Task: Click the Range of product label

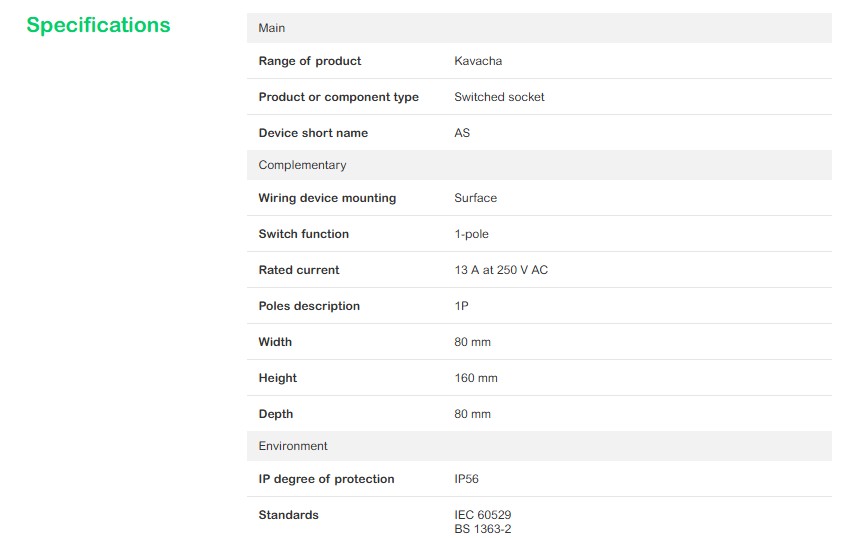Action: point(310,61)
